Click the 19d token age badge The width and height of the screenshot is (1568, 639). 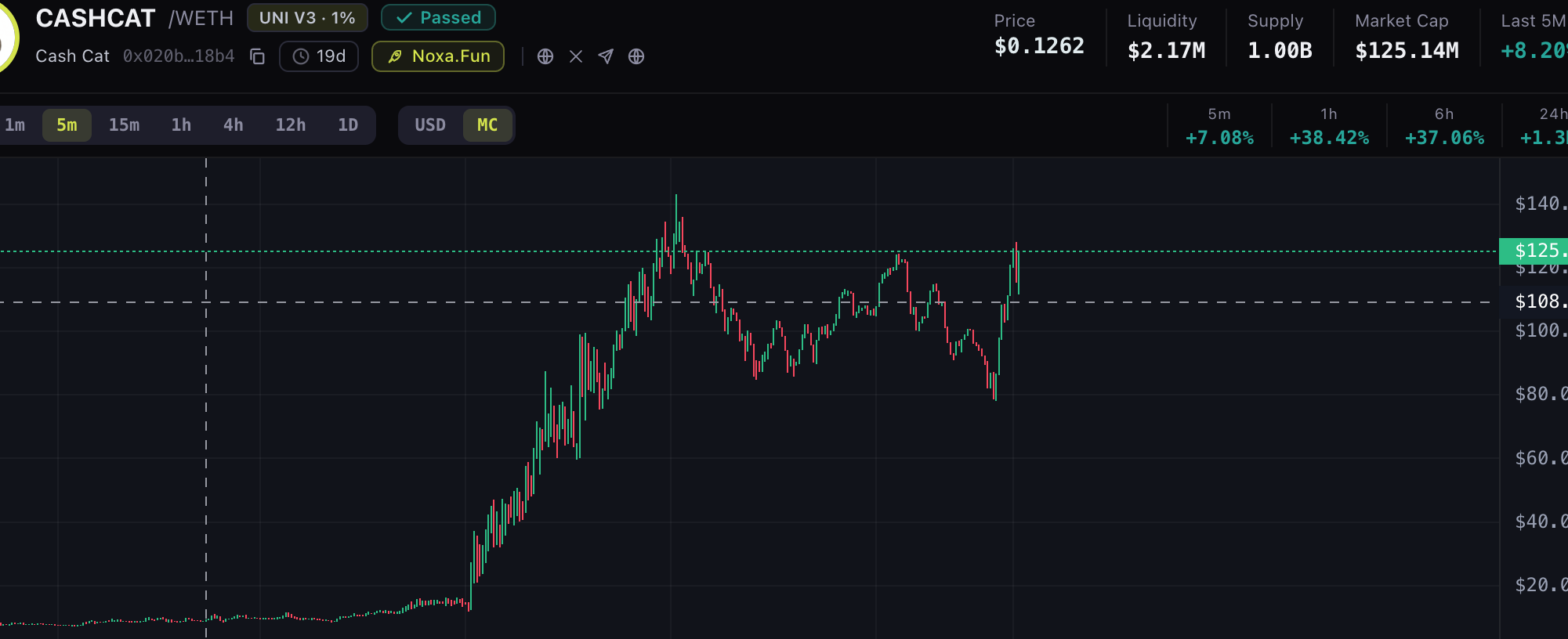(319, 56)
